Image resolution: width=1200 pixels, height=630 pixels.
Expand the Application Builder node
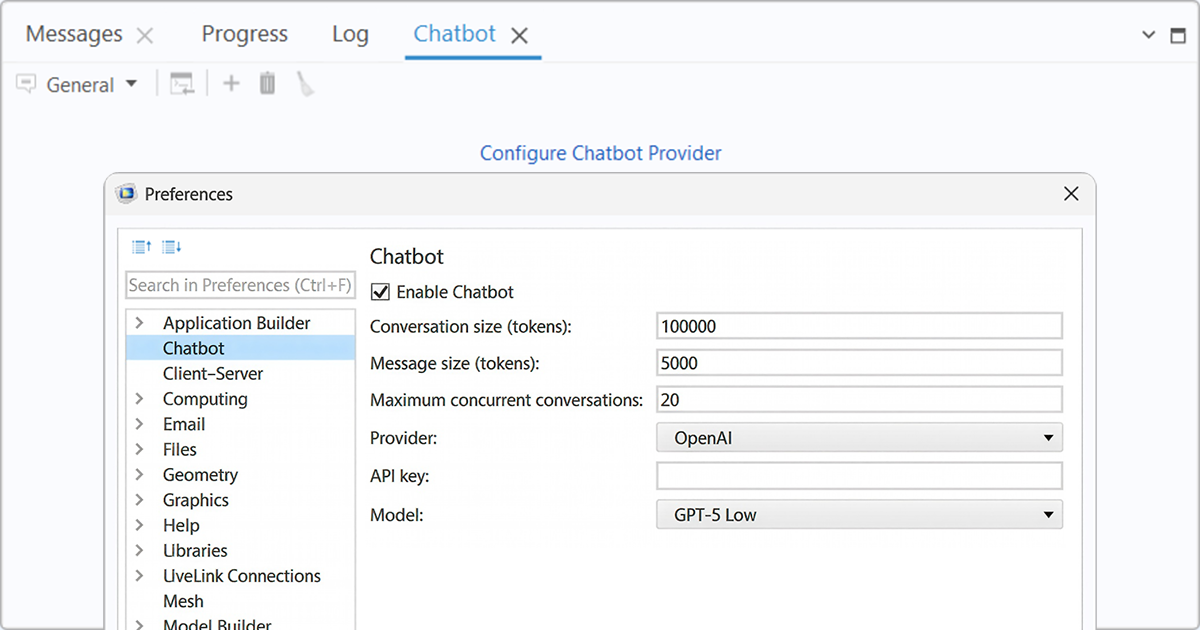pyautogui.click(x=140, y=323)
